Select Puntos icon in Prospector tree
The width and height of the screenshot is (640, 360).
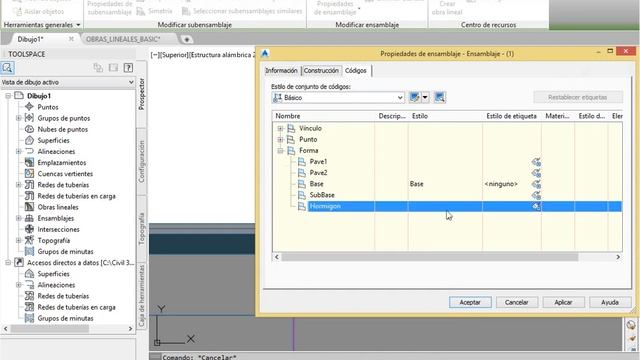pyautogui.click(x=29, y=107)
